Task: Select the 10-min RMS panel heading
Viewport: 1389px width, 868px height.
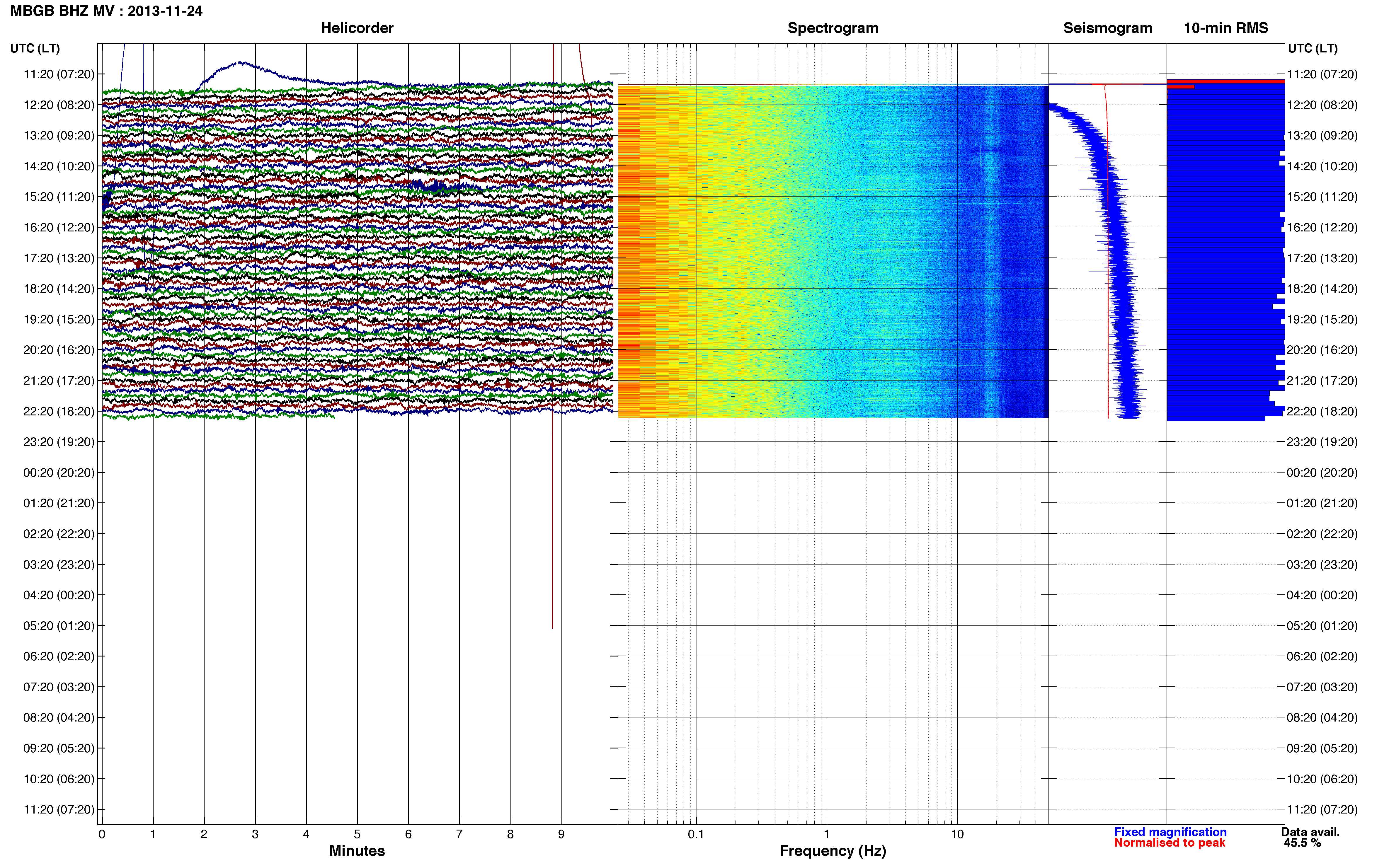Action: click(1225, 28)
